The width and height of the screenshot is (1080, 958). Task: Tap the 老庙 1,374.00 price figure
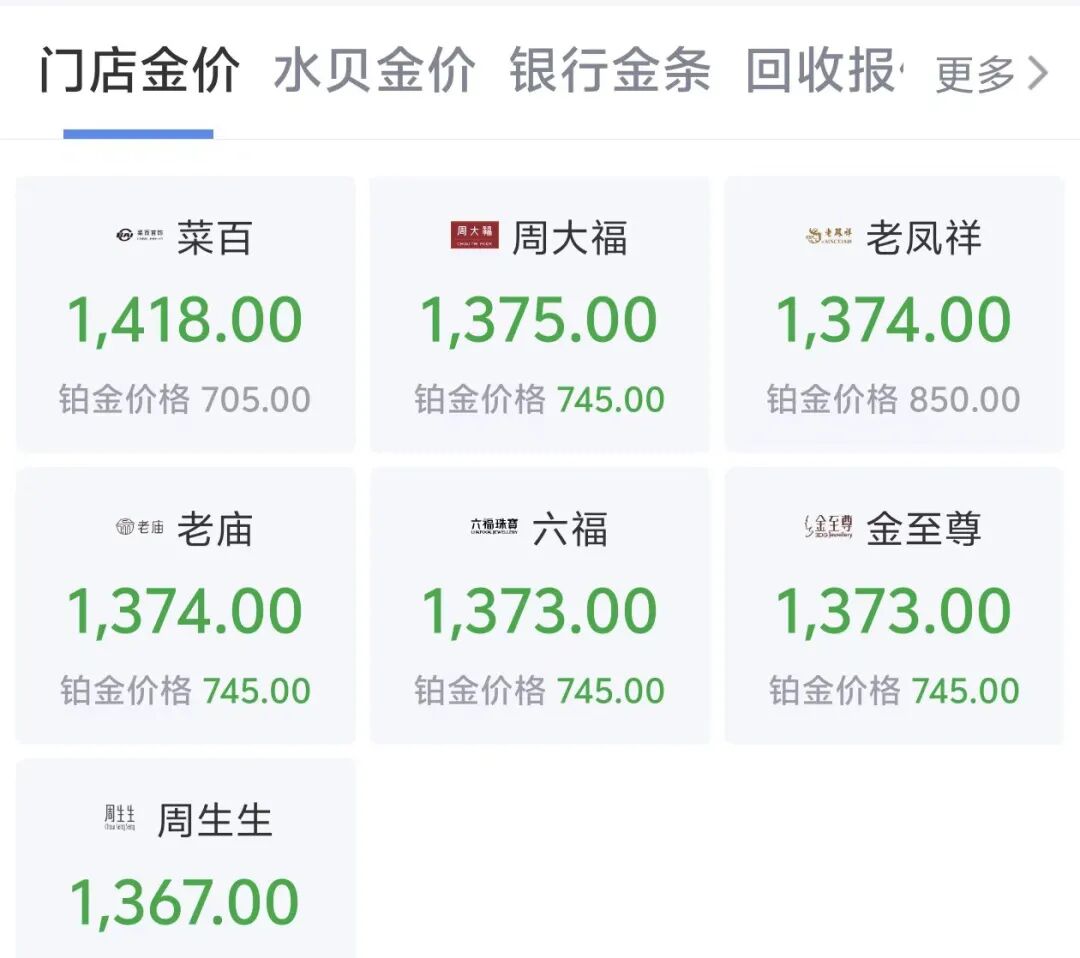pos(185,611)
